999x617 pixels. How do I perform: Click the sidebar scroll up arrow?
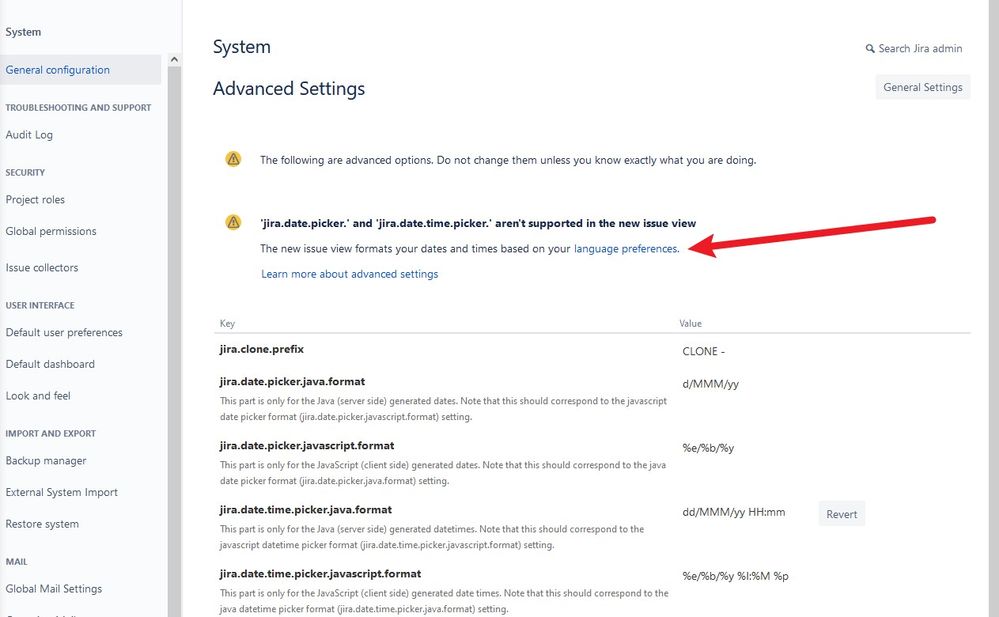click(174, 60)
